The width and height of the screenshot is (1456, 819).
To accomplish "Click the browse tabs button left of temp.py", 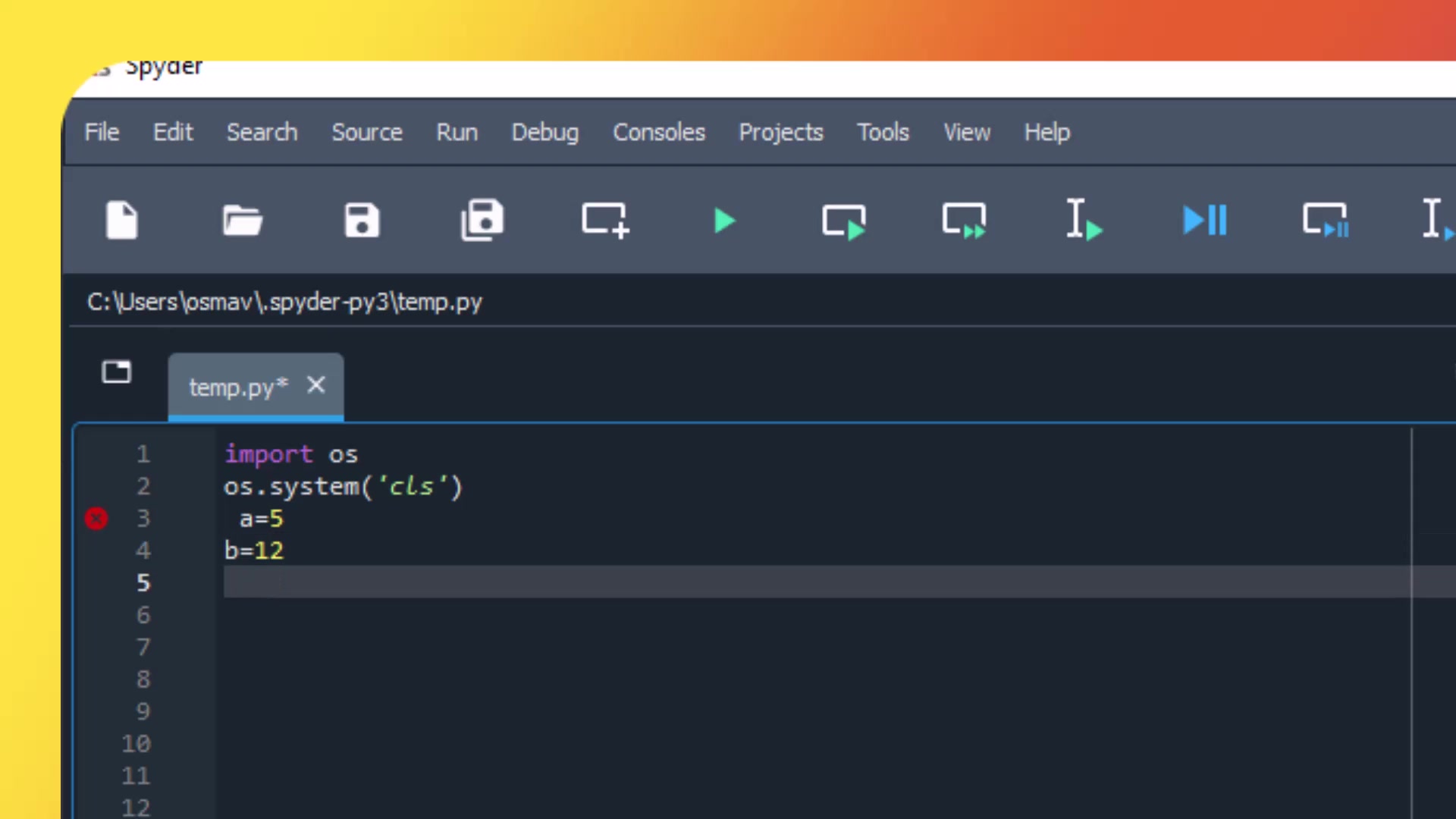I will (x=116, y=372).
